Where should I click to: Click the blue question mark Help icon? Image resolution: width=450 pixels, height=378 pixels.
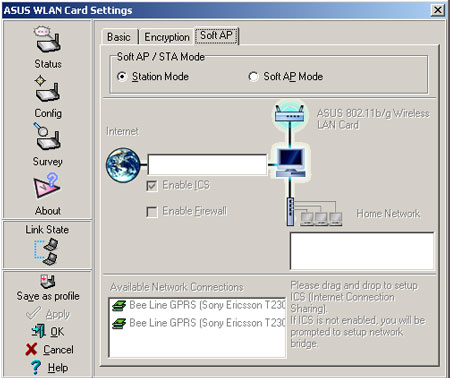point(36,367)
